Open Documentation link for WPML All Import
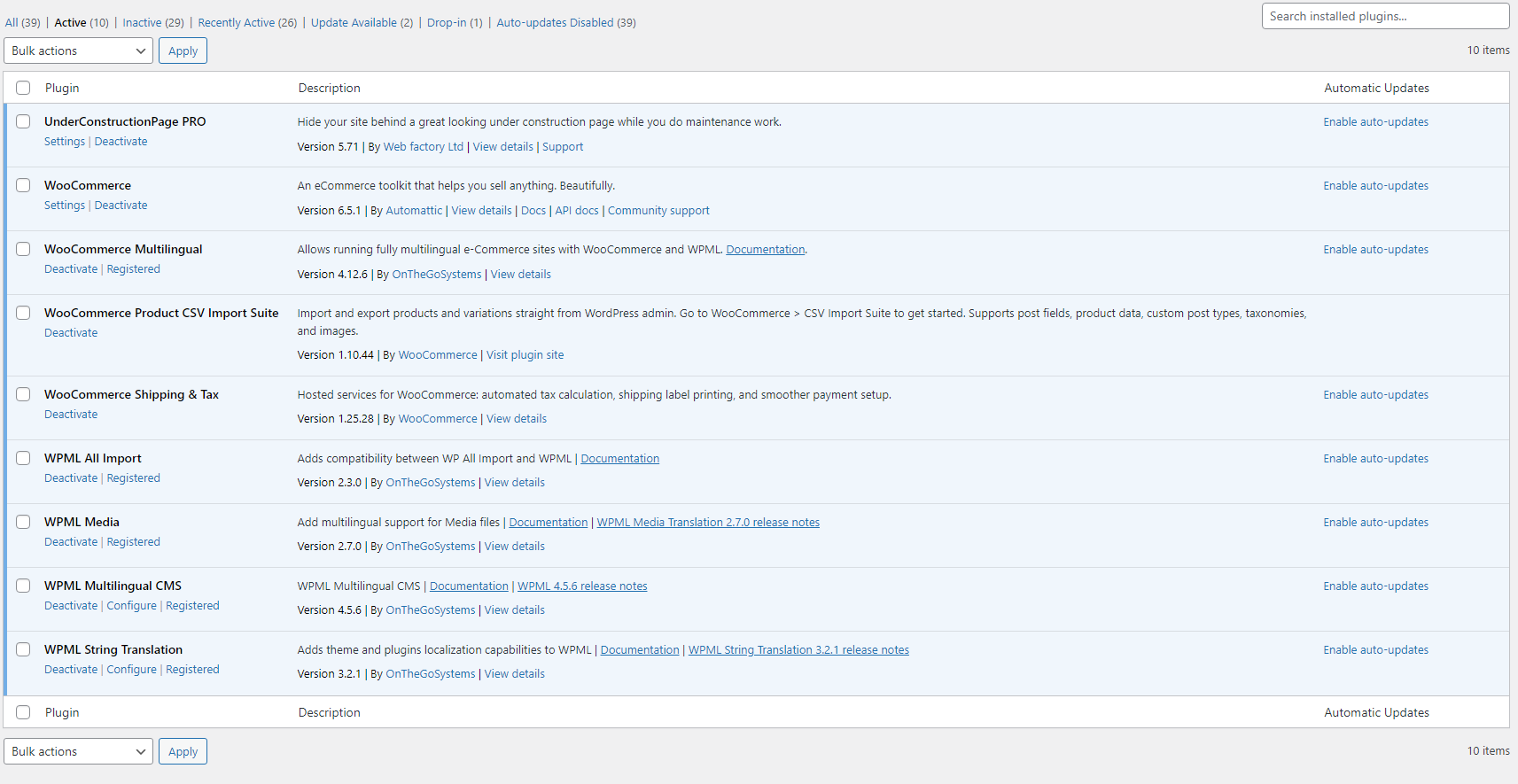The image size is (1518, 784). (619, 459)
